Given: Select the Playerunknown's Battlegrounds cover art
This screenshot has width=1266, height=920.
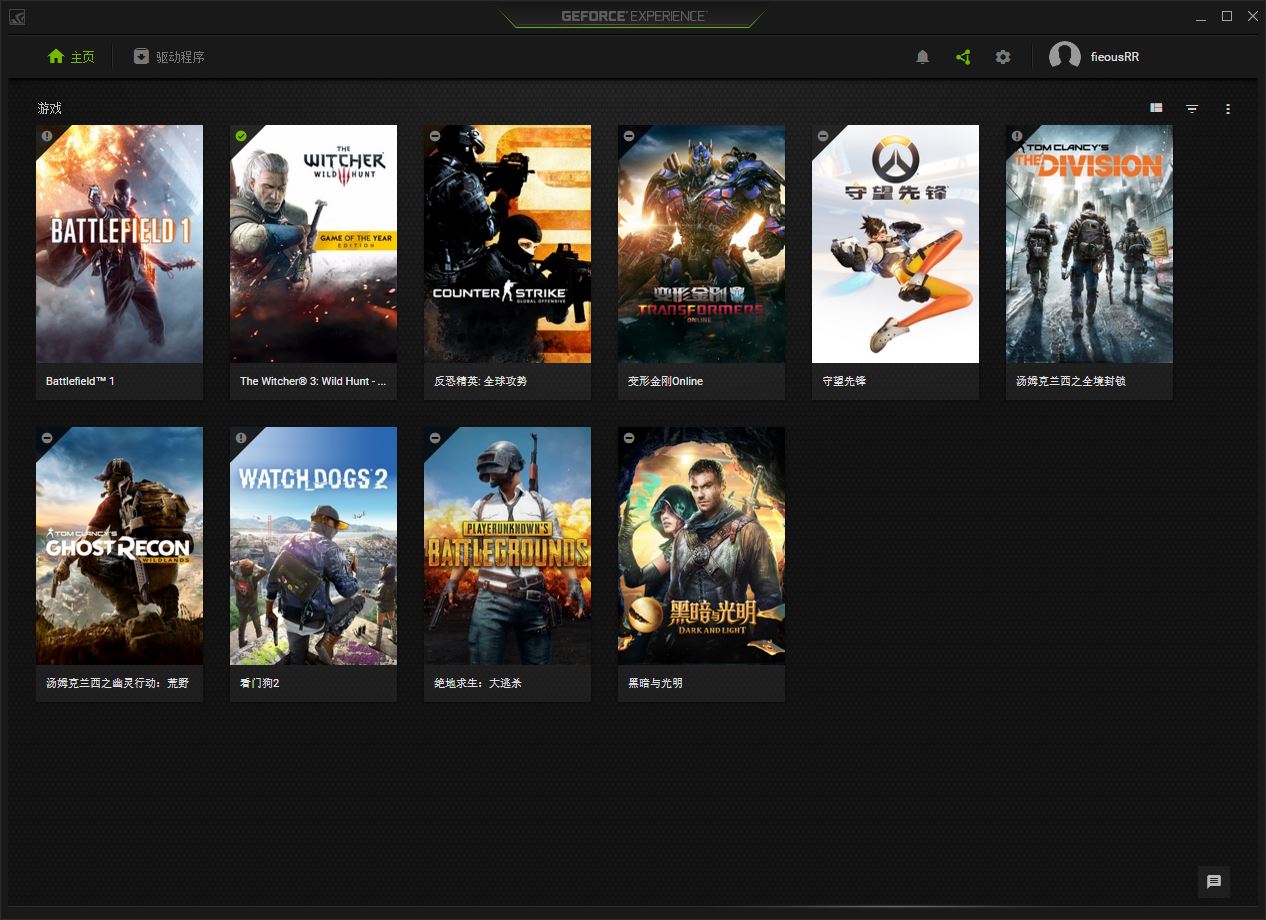Looking at the screenshot, I should click(507, 546).
